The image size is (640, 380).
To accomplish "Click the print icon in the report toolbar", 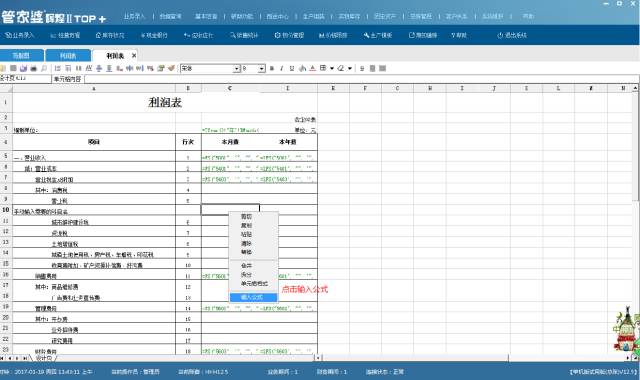I will 33,68.
